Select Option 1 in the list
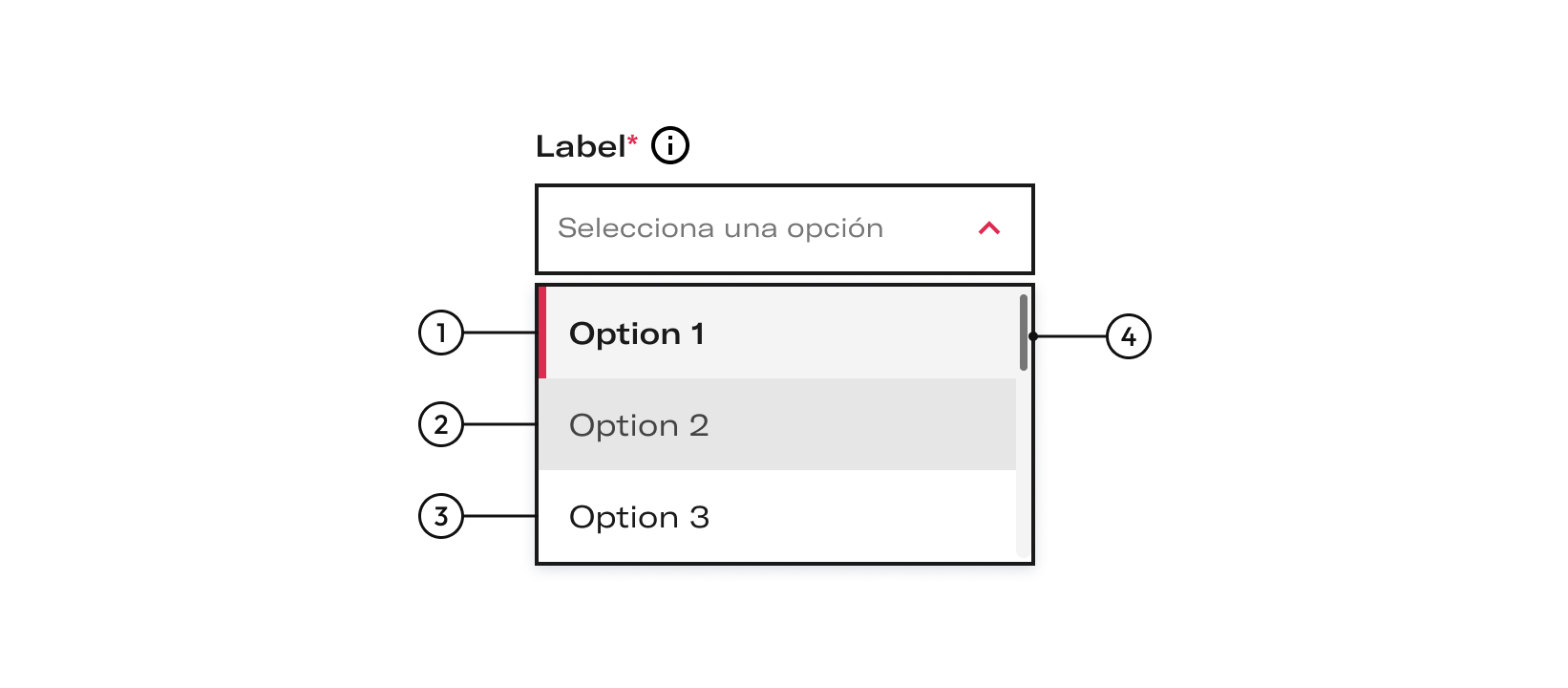1568x688 pixels. (x=777, y=333)
